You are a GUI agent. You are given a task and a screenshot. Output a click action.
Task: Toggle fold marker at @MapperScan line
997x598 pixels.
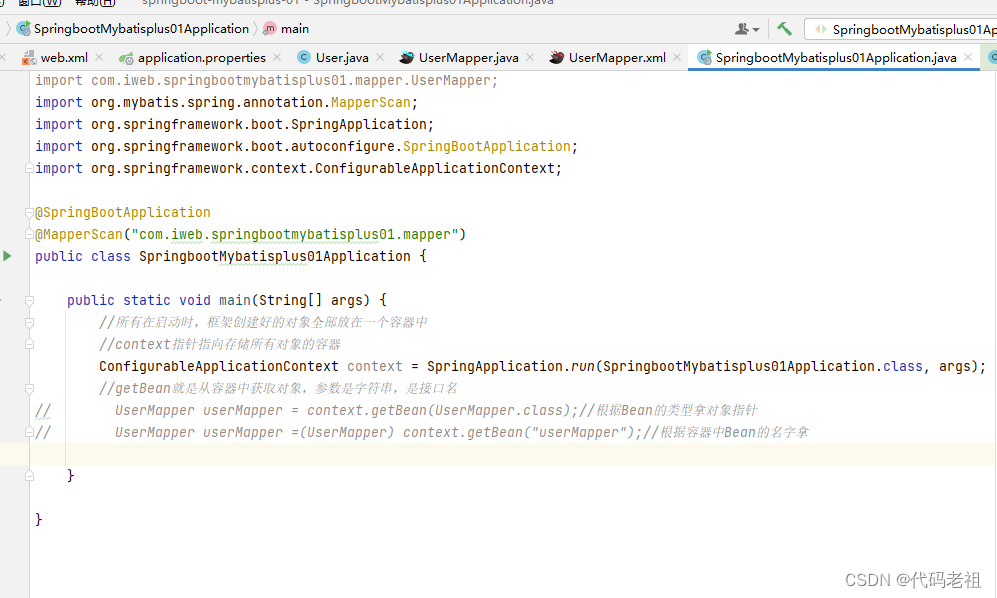[29, 234]
